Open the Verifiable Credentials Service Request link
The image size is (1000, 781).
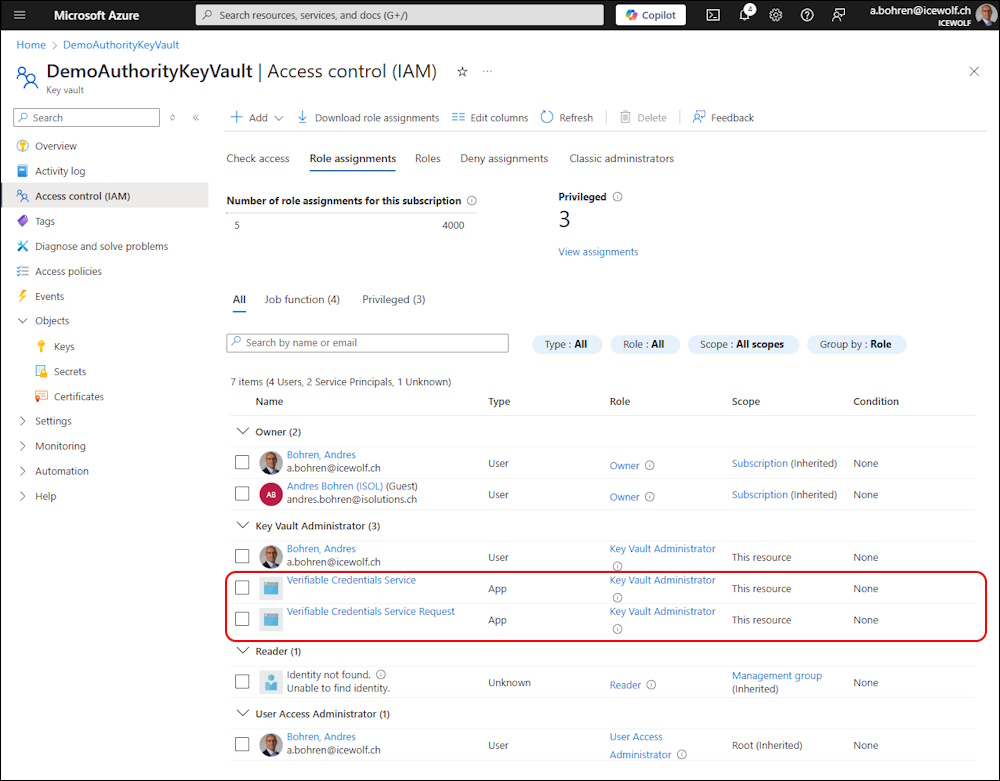click(371, 611)
